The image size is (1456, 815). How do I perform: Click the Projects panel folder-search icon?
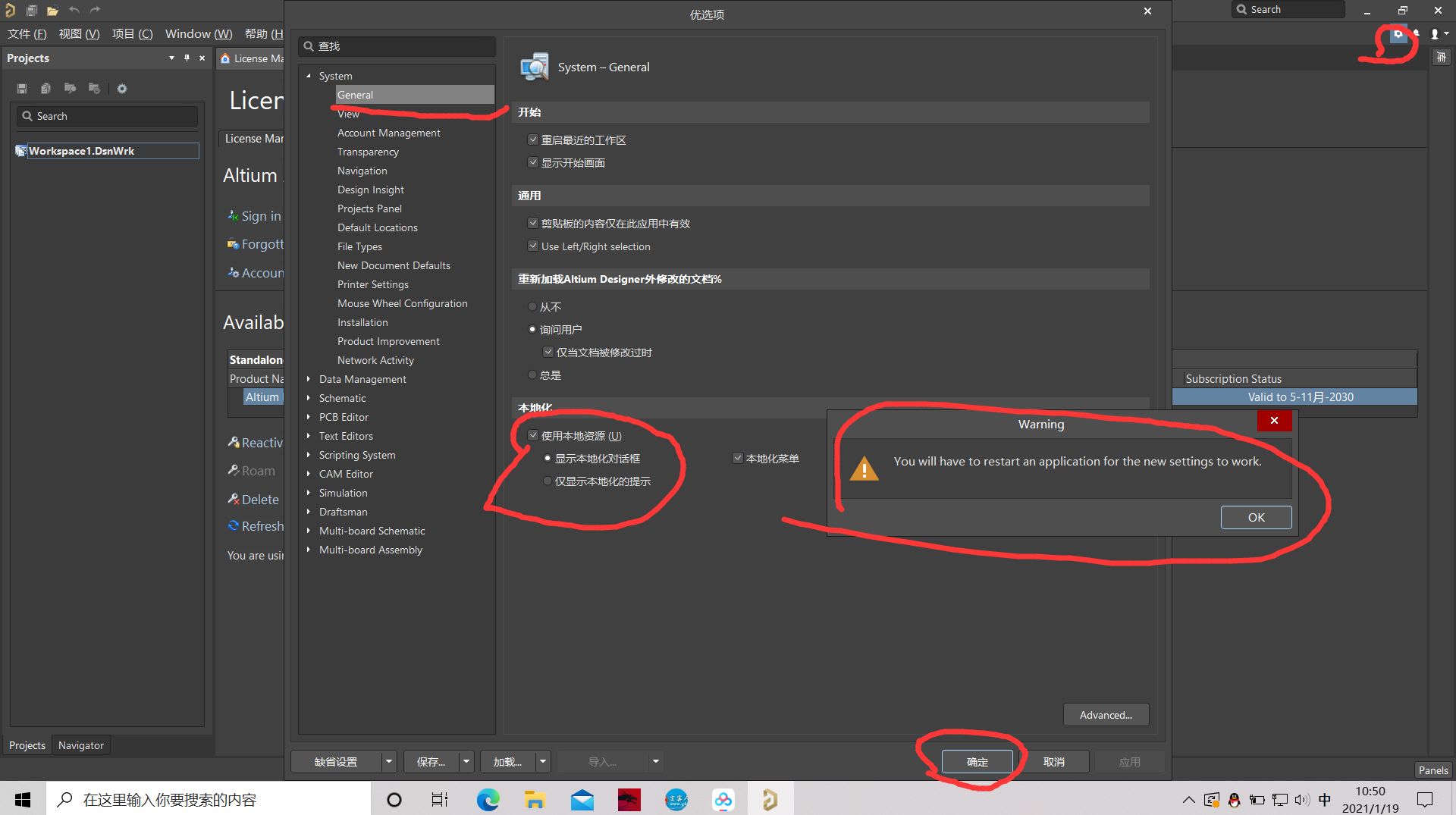[x=70, y=89]
